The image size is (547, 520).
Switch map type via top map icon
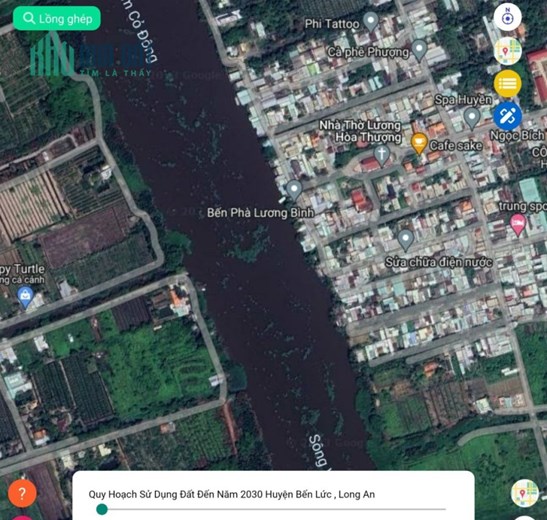[508, 51]
